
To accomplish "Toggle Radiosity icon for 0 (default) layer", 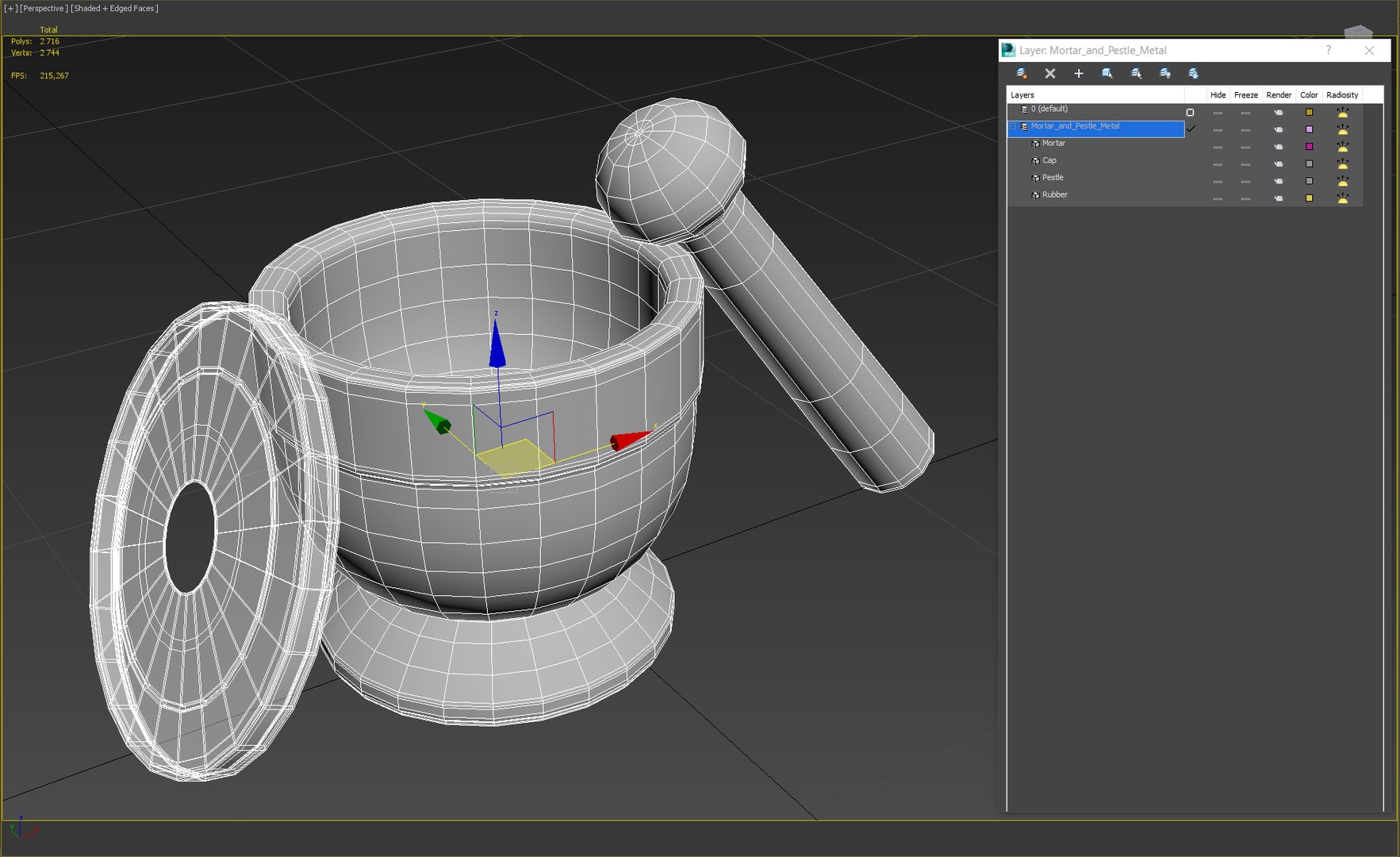I will click(1342, 112).
